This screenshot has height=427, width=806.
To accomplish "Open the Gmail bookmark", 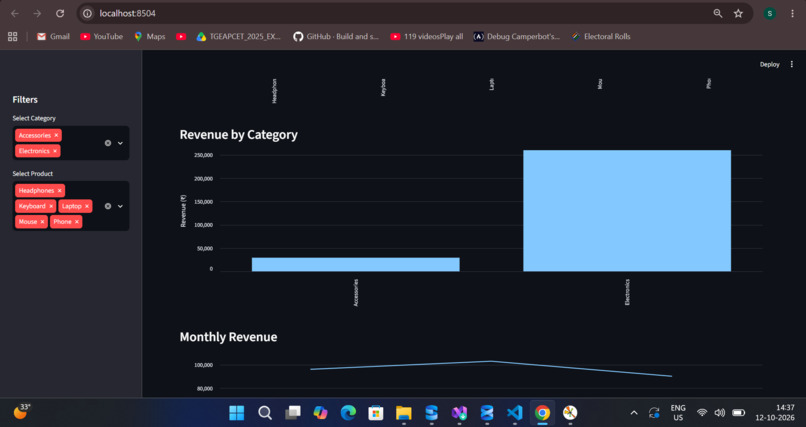I will (53, 36).
